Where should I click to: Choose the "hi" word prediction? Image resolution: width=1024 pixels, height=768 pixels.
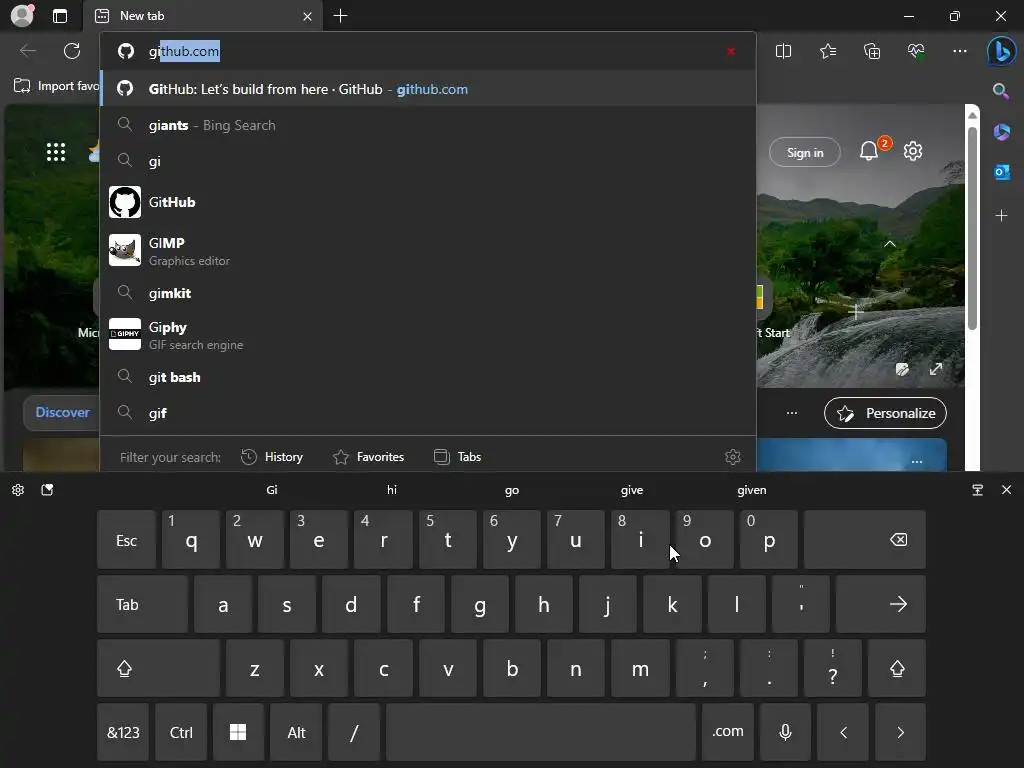coord(392,490)
